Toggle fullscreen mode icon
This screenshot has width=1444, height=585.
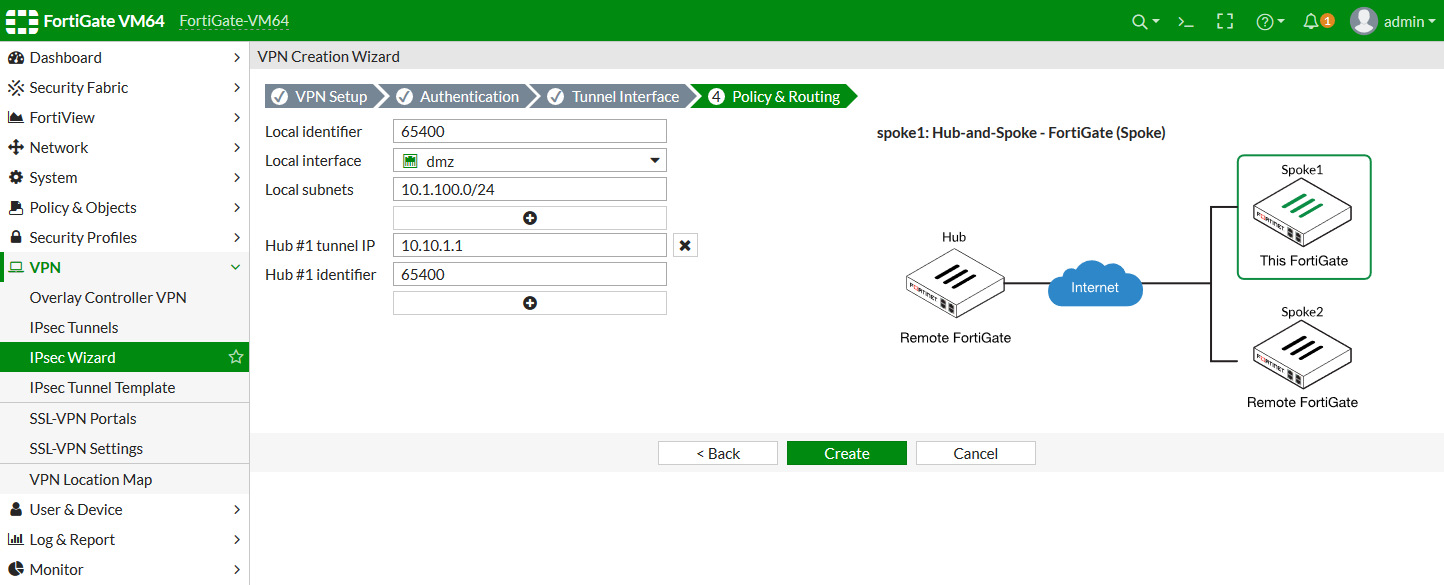pos(1225,21)
